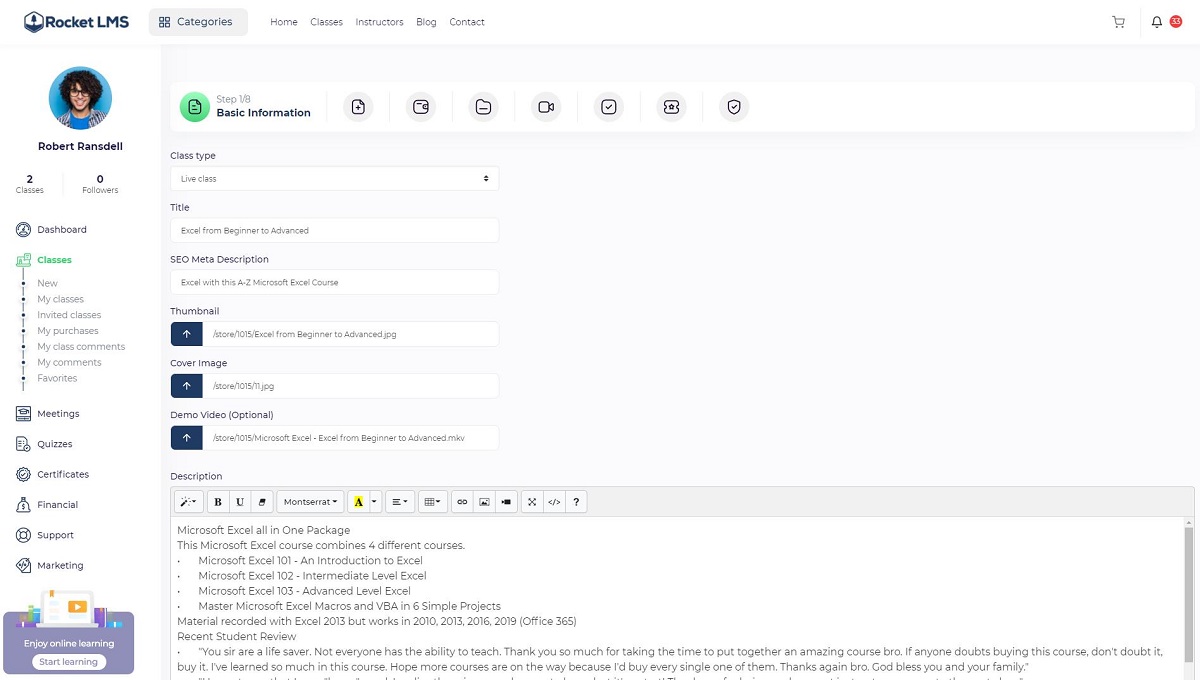Screen dimensions: 1200x680
Task: Click the Start learning button
Action: (x=68, y=662)
